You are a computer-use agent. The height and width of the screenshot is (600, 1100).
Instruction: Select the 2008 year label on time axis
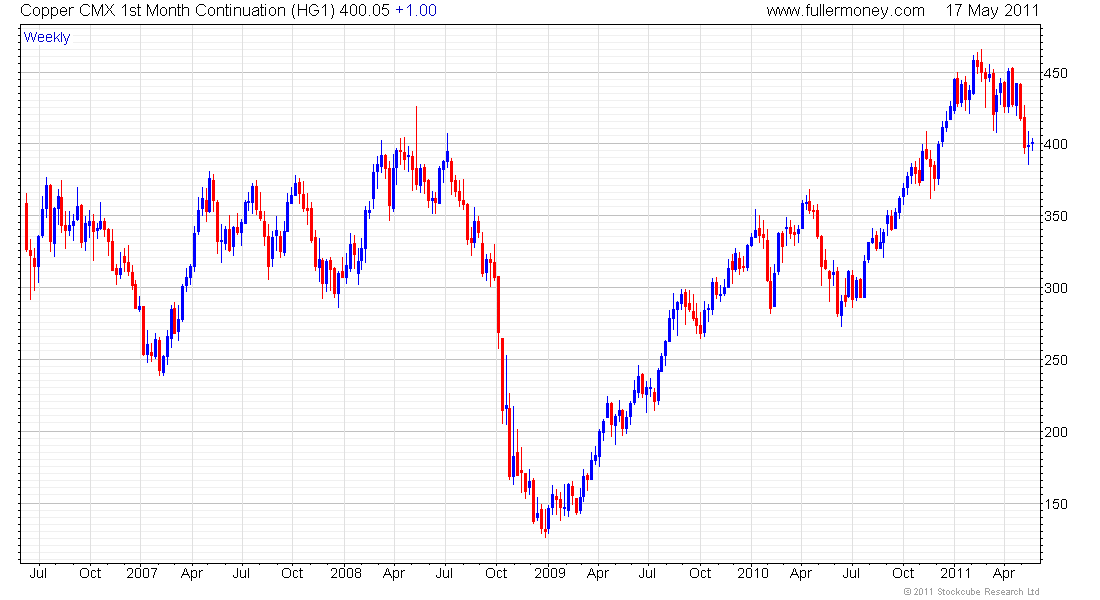point(346,573)
